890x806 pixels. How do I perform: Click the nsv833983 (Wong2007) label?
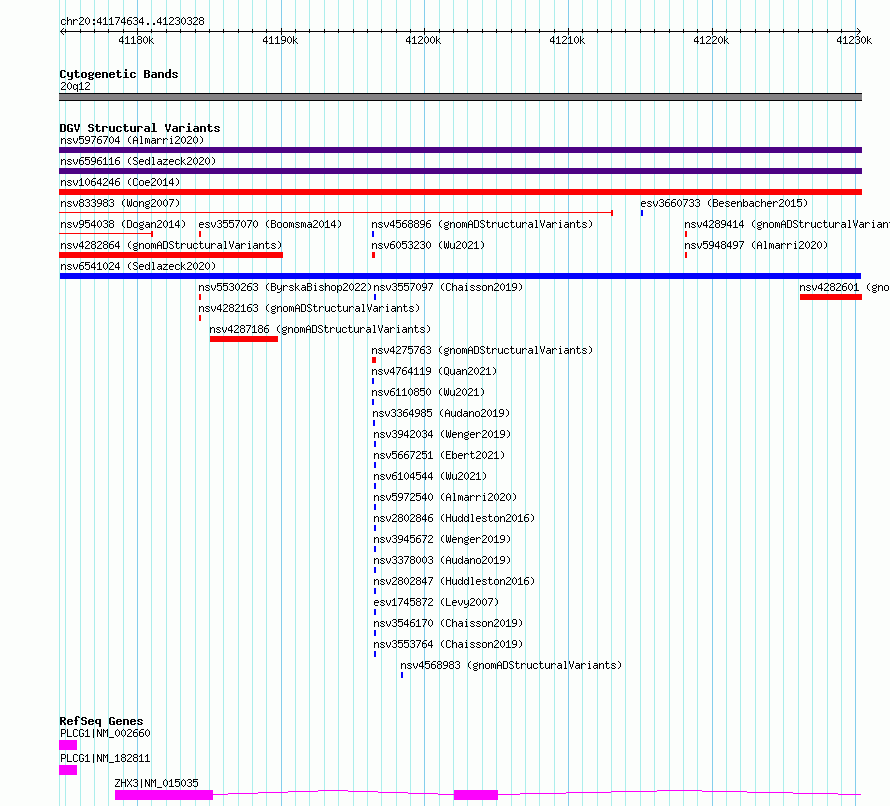(120, 203)
